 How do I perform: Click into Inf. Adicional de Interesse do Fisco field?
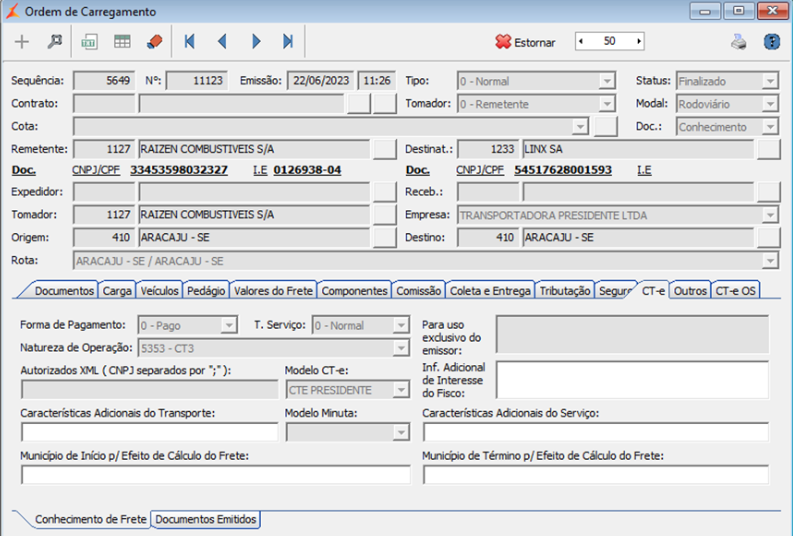point(632,380)
